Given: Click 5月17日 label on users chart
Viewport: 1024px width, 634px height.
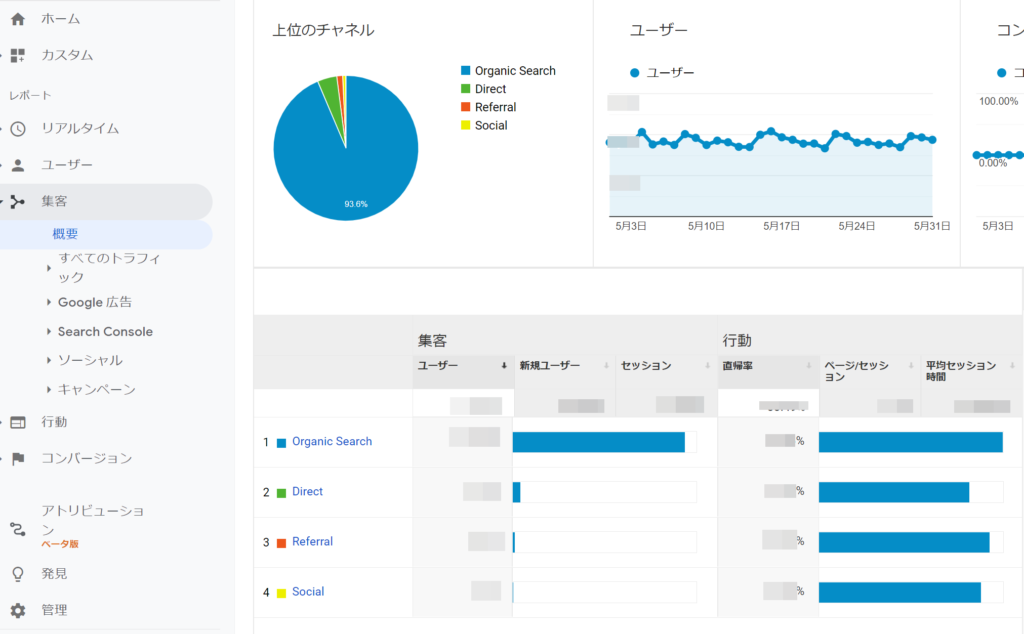Looking at the screenshot, I should (781, 226).
